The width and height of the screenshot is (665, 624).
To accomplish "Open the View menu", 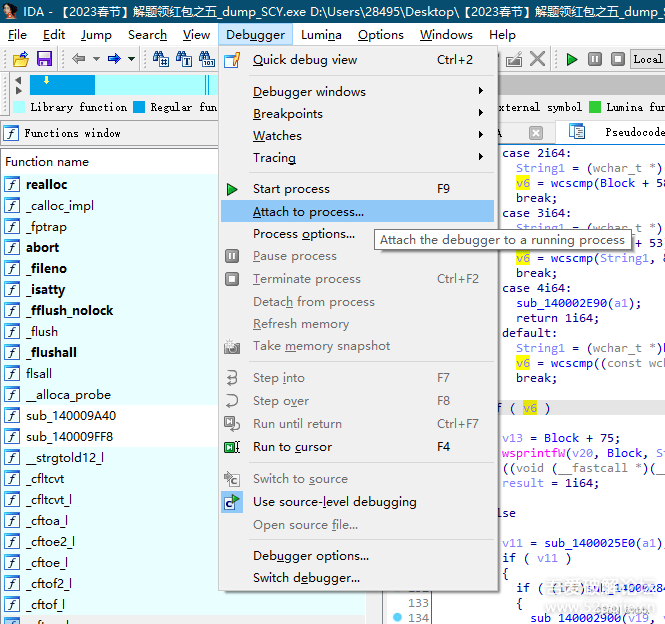I will [x=196, y=35].
